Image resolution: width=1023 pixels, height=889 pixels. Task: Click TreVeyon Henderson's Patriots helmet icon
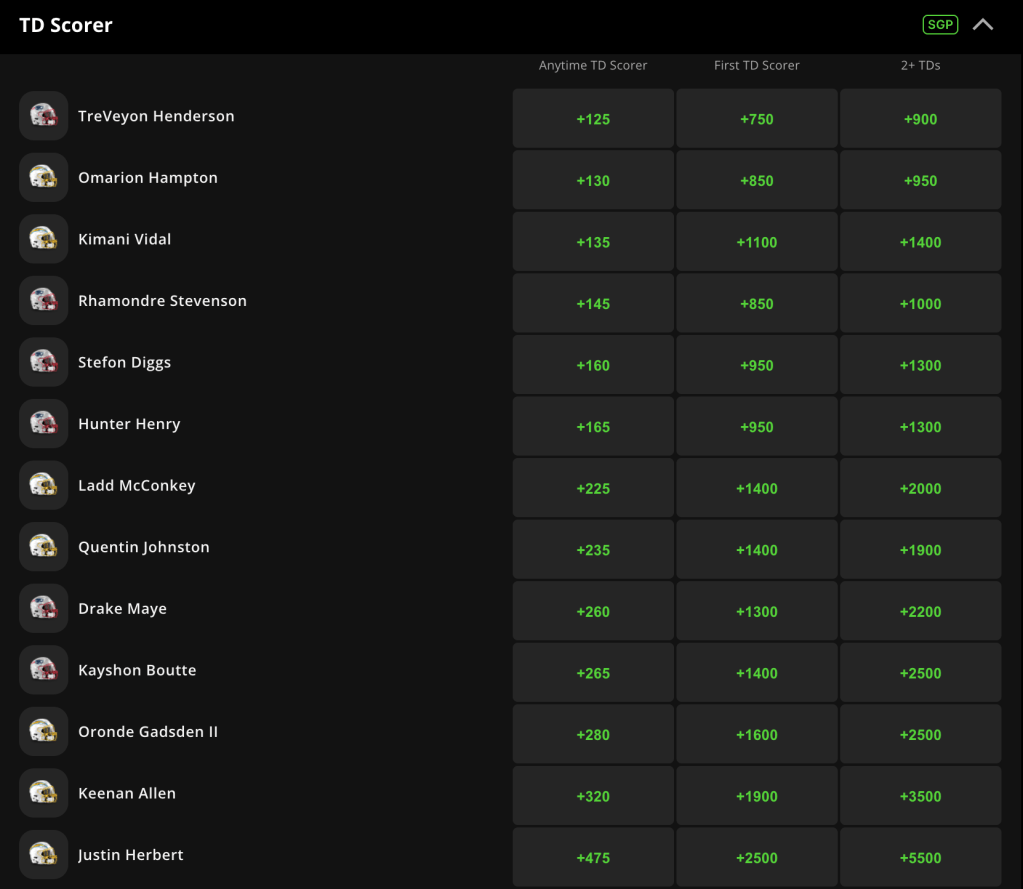(x=44, y=116)
